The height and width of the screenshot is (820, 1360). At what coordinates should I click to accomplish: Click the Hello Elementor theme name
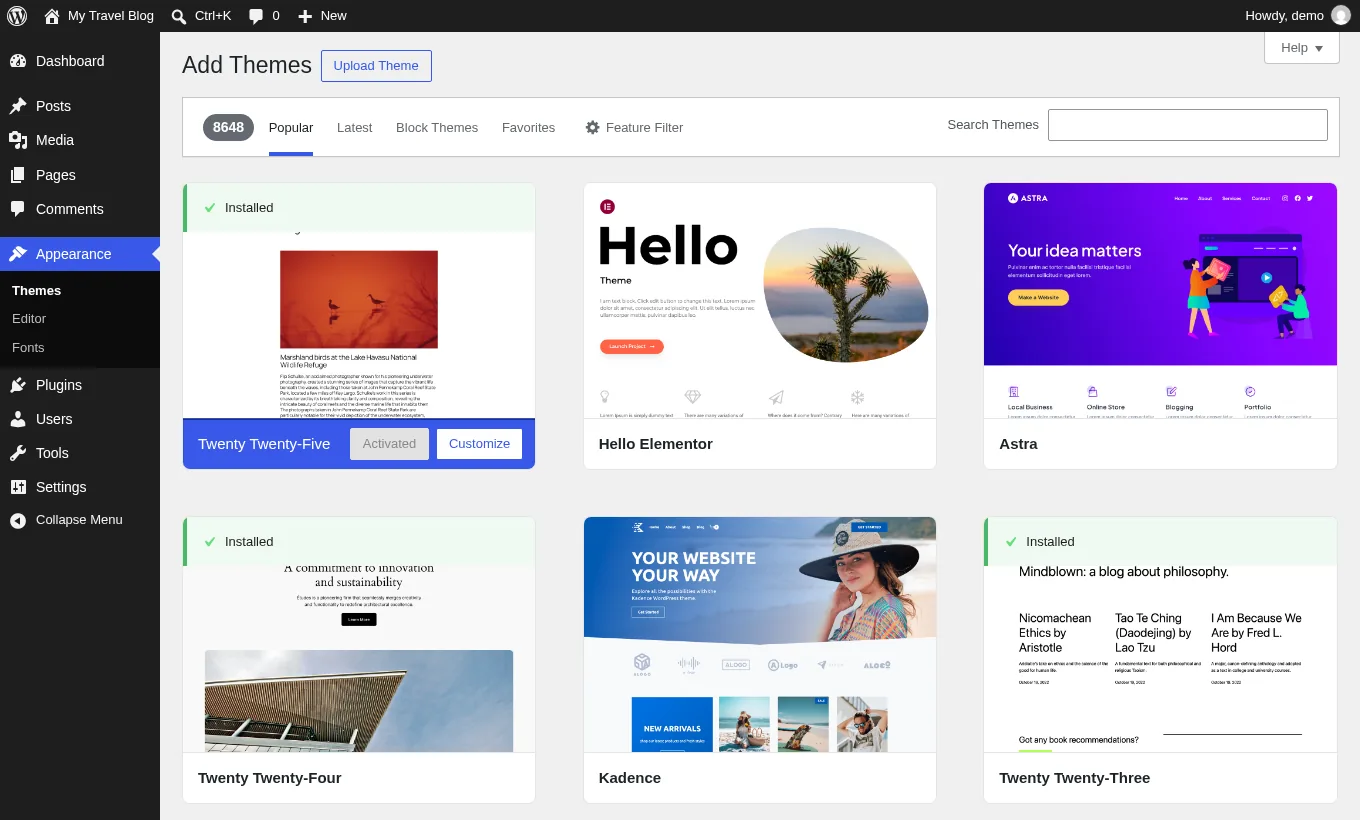(656, 444)
